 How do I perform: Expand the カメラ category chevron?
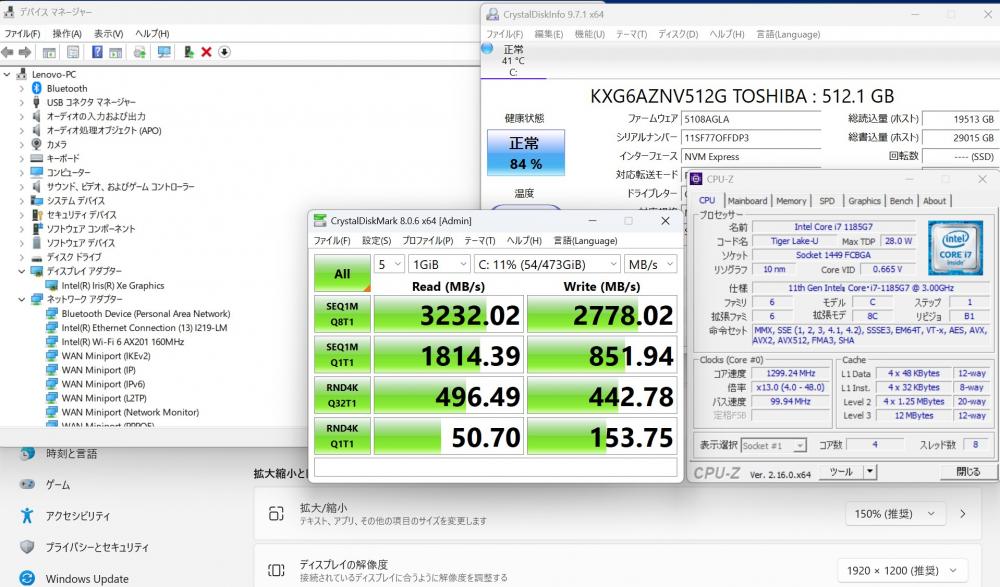[22, 144]
